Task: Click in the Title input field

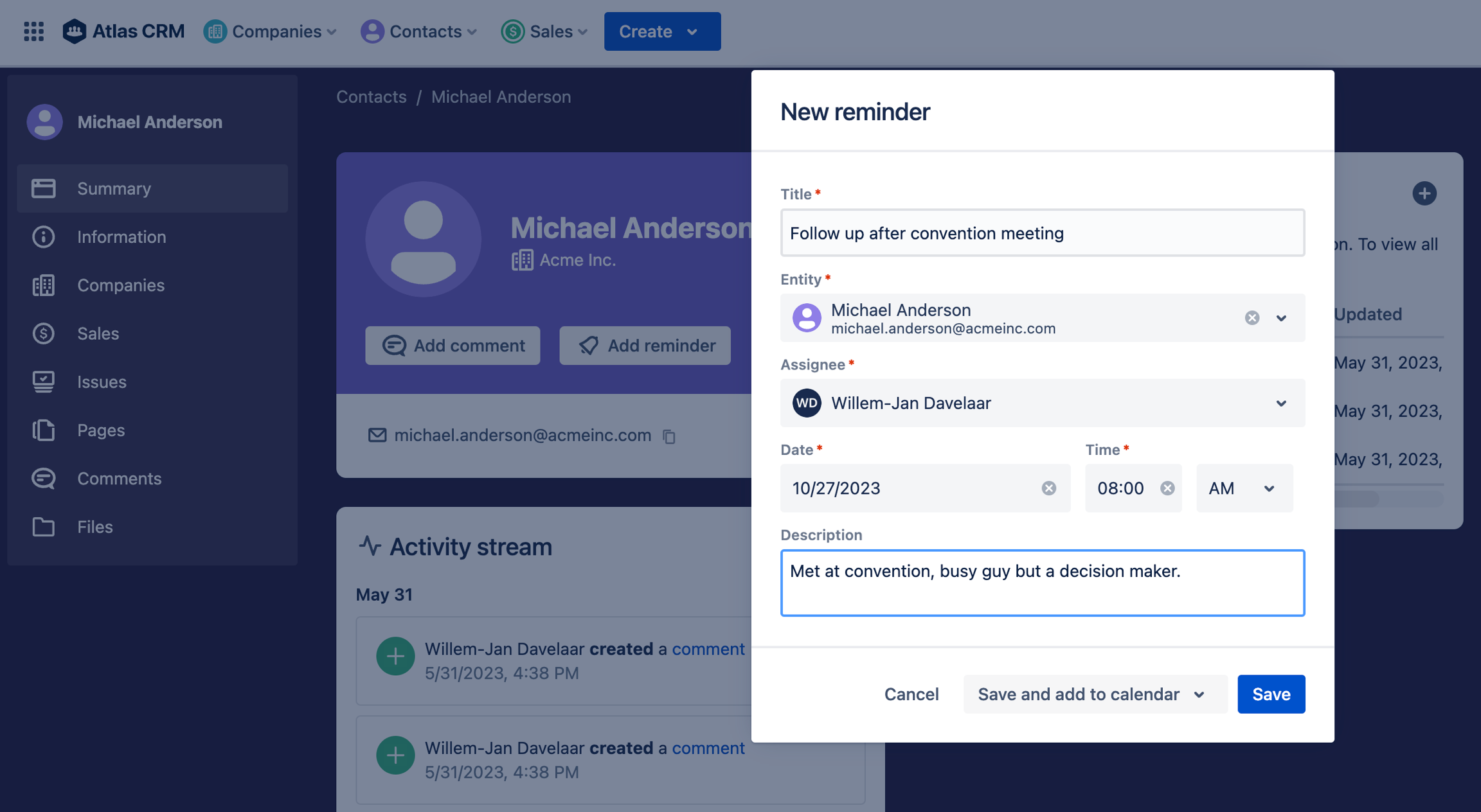Action: click(1042, 233)
